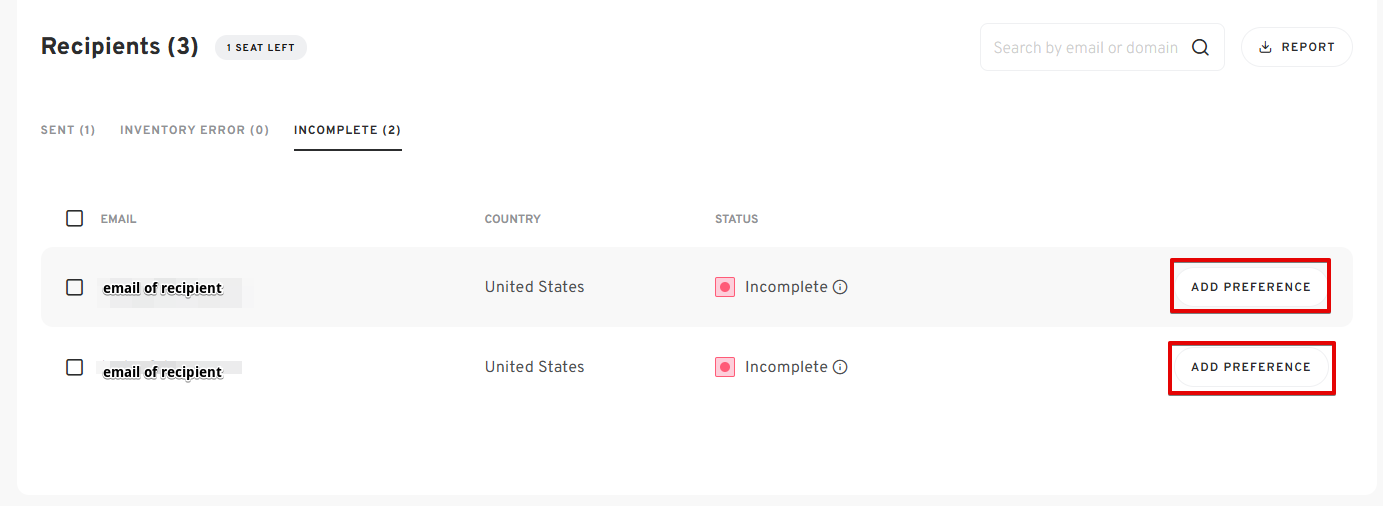This screenshot has width=1383, height=506.
Task: Download the recipients Report
Action: [1297, 47]
